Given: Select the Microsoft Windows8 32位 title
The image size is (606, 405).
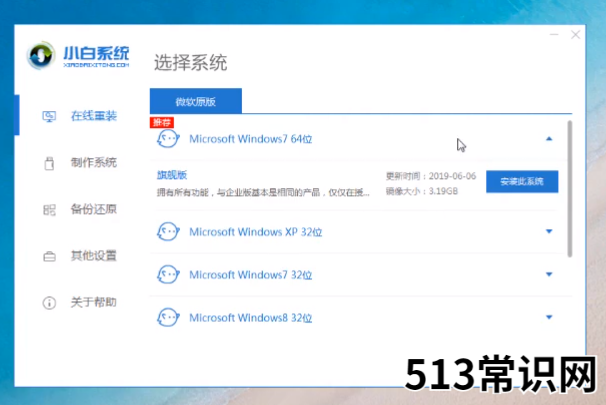Looking at the screenshot, I should (x=250, y=318).
